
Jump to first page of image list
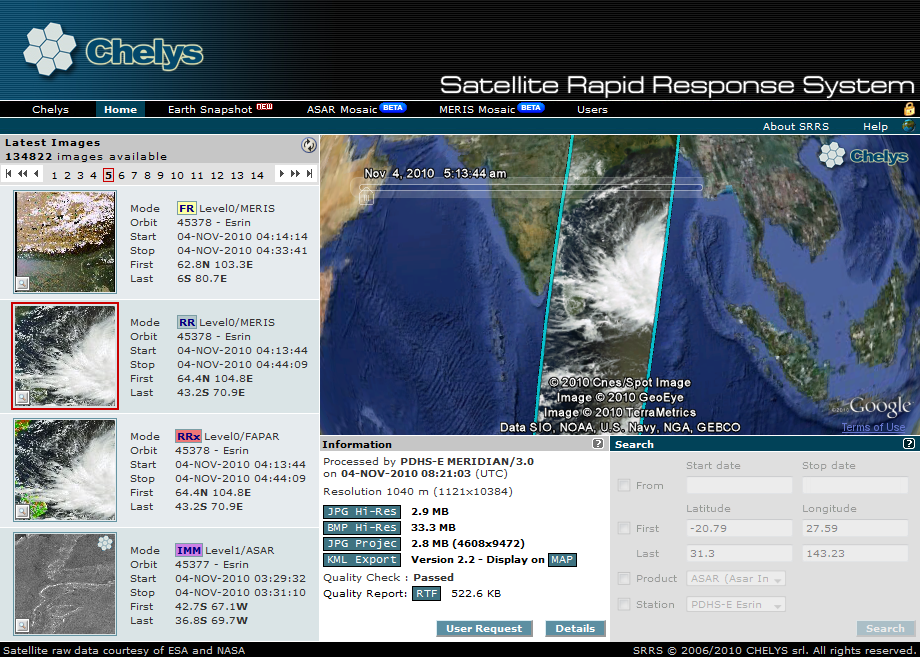pyautogui.click(x=9, y=174)
